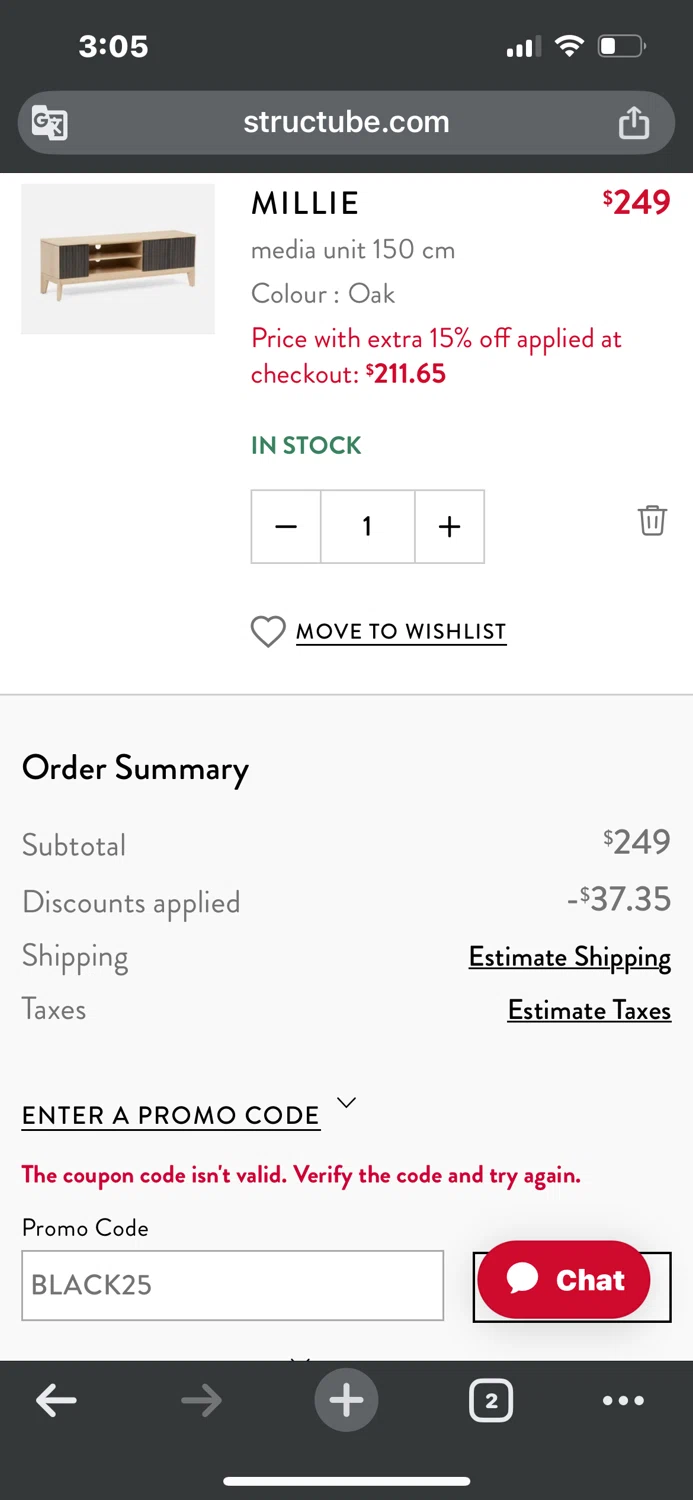Open new tab with plus button

pos(346,1400)
